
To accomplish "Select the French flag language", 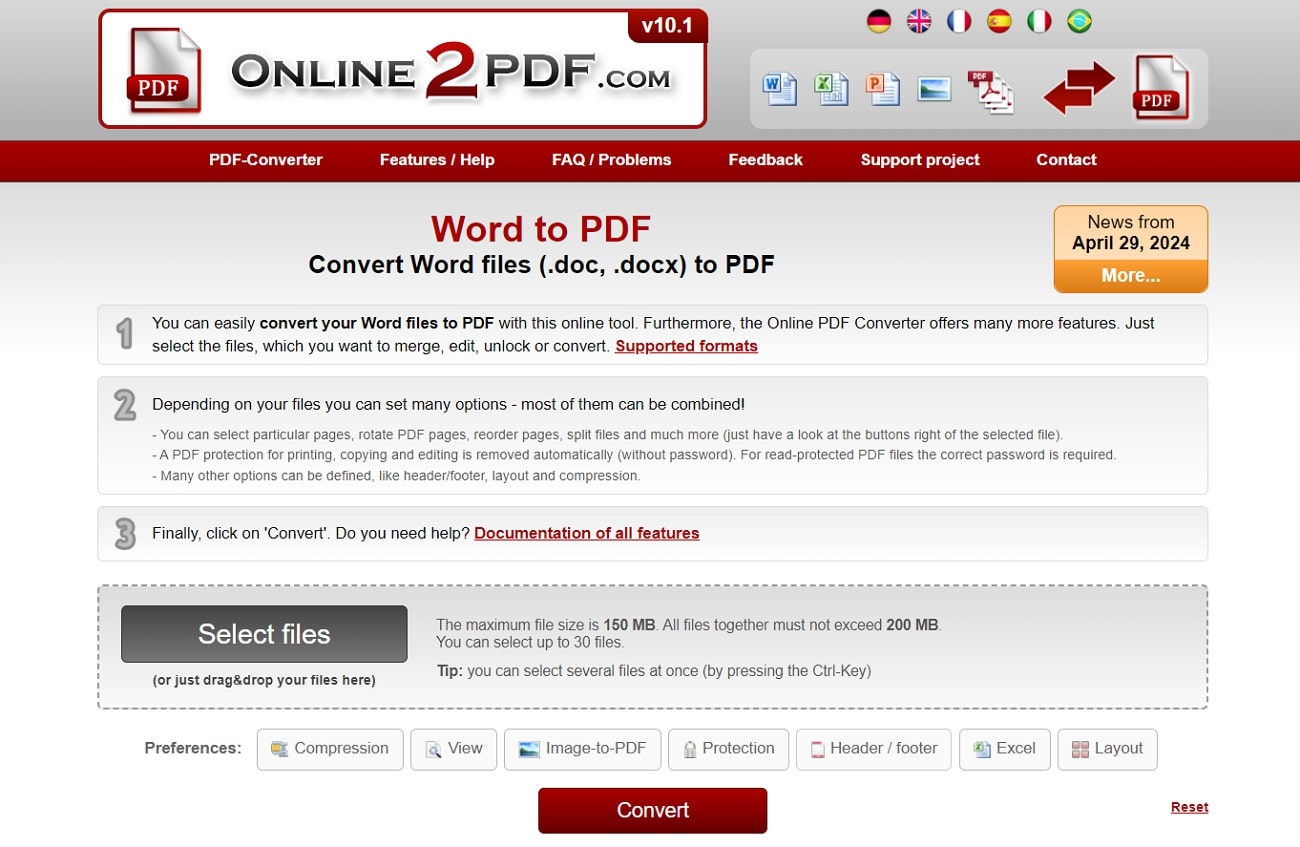I will (x=959, y=21).
